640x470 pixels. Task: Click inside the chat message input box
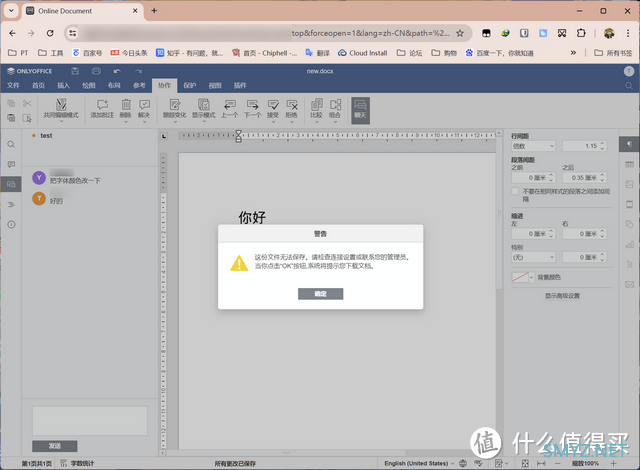(90, 421)
